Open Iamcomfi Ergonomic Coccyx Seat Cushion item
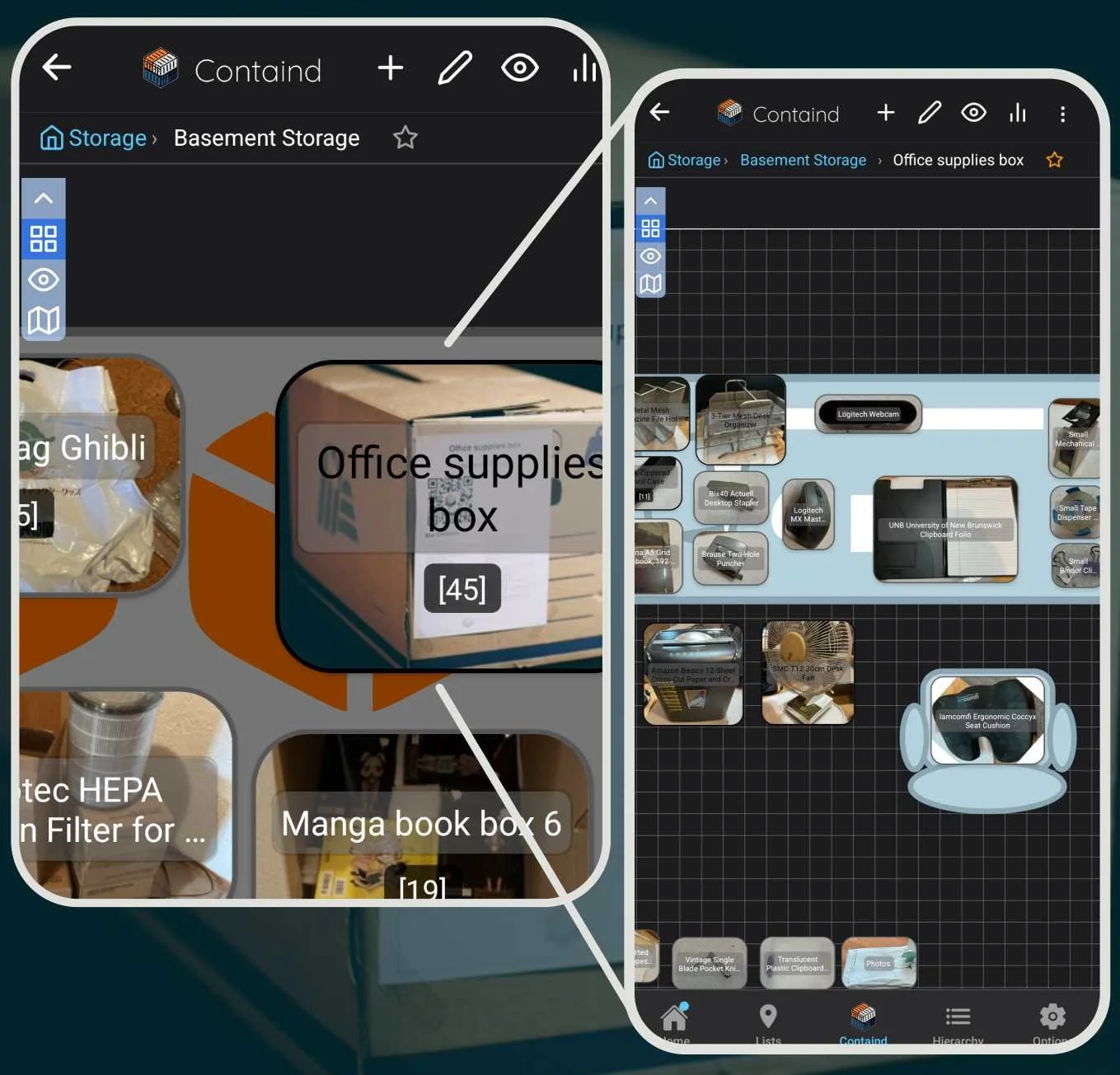 point(987,721)
